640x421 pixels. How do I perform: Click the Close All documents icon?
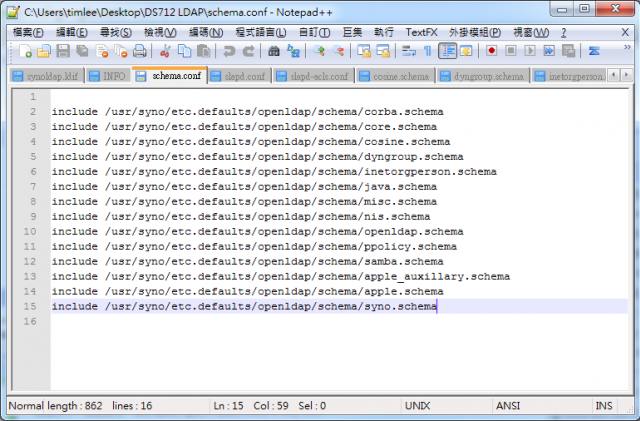121,51
